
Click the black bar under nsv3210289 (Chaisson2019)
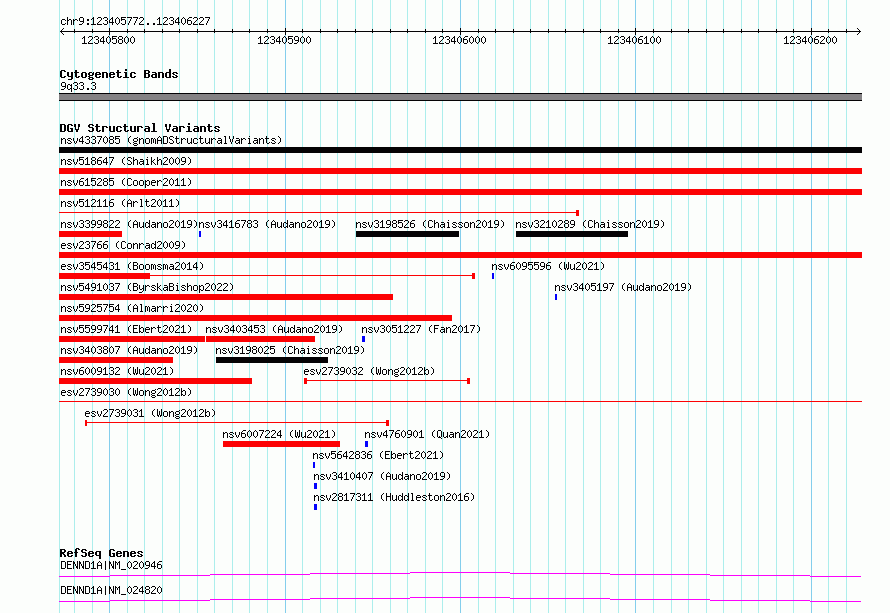(572, 234)
